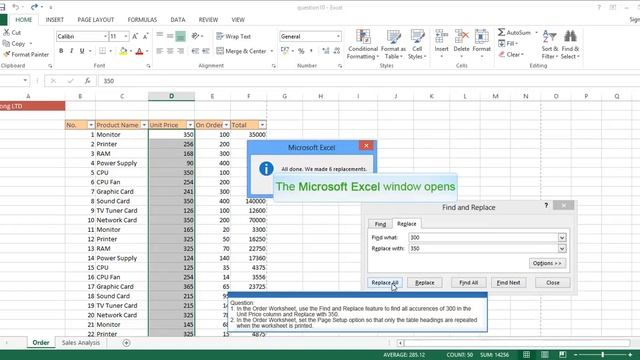640x360 pixels.
Task: Click Replace All in Find and Replace
Action: click(x=384, y=282)
